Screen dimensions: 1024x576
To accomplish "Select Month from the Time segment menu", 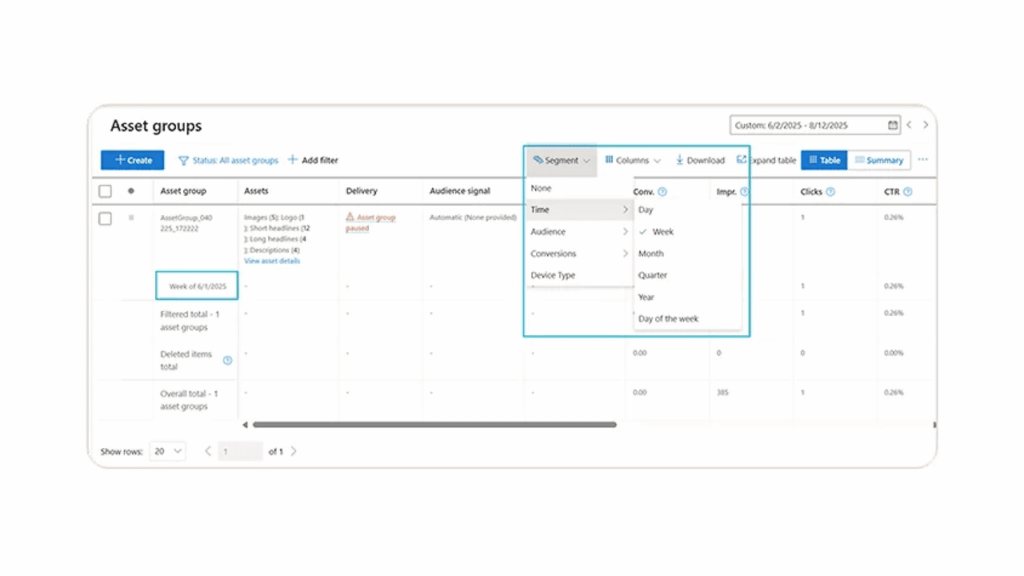I will click(651, 253).
